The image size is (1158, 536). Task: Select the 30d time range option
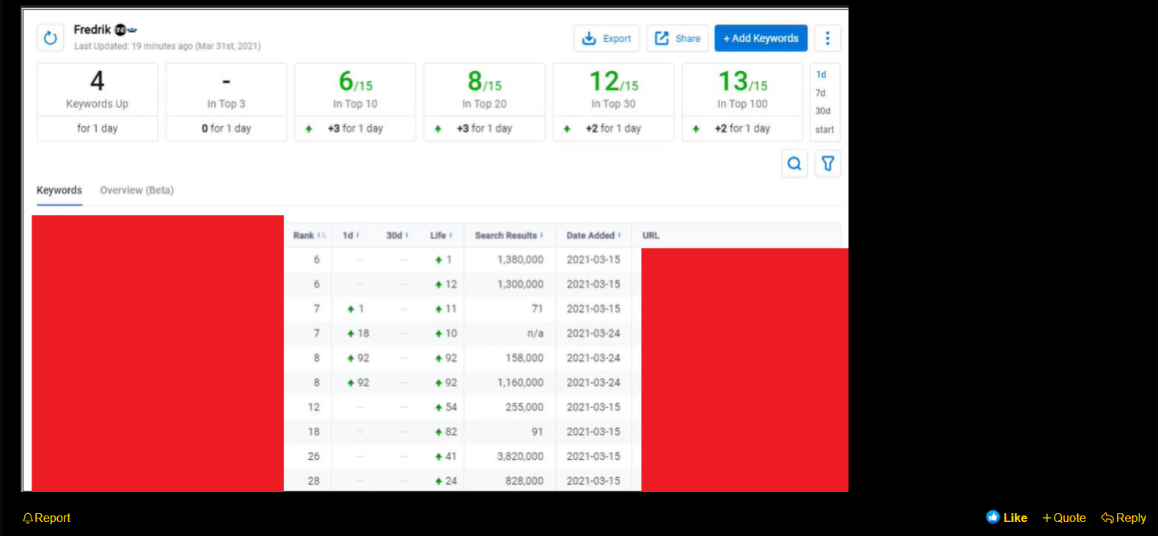[x=823, y=111]
